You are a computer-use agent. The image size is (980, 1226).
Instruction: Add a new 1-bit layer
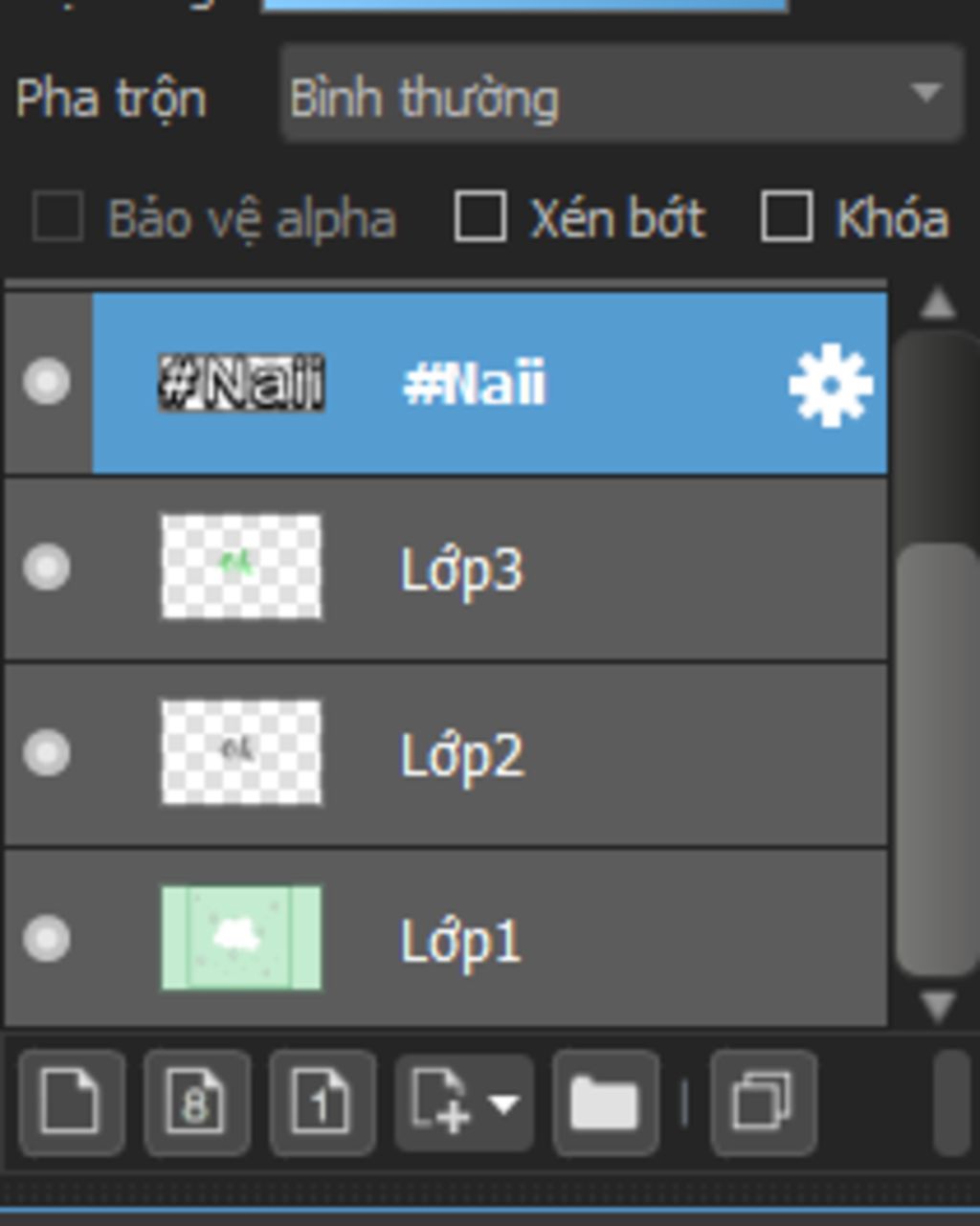323,1103
